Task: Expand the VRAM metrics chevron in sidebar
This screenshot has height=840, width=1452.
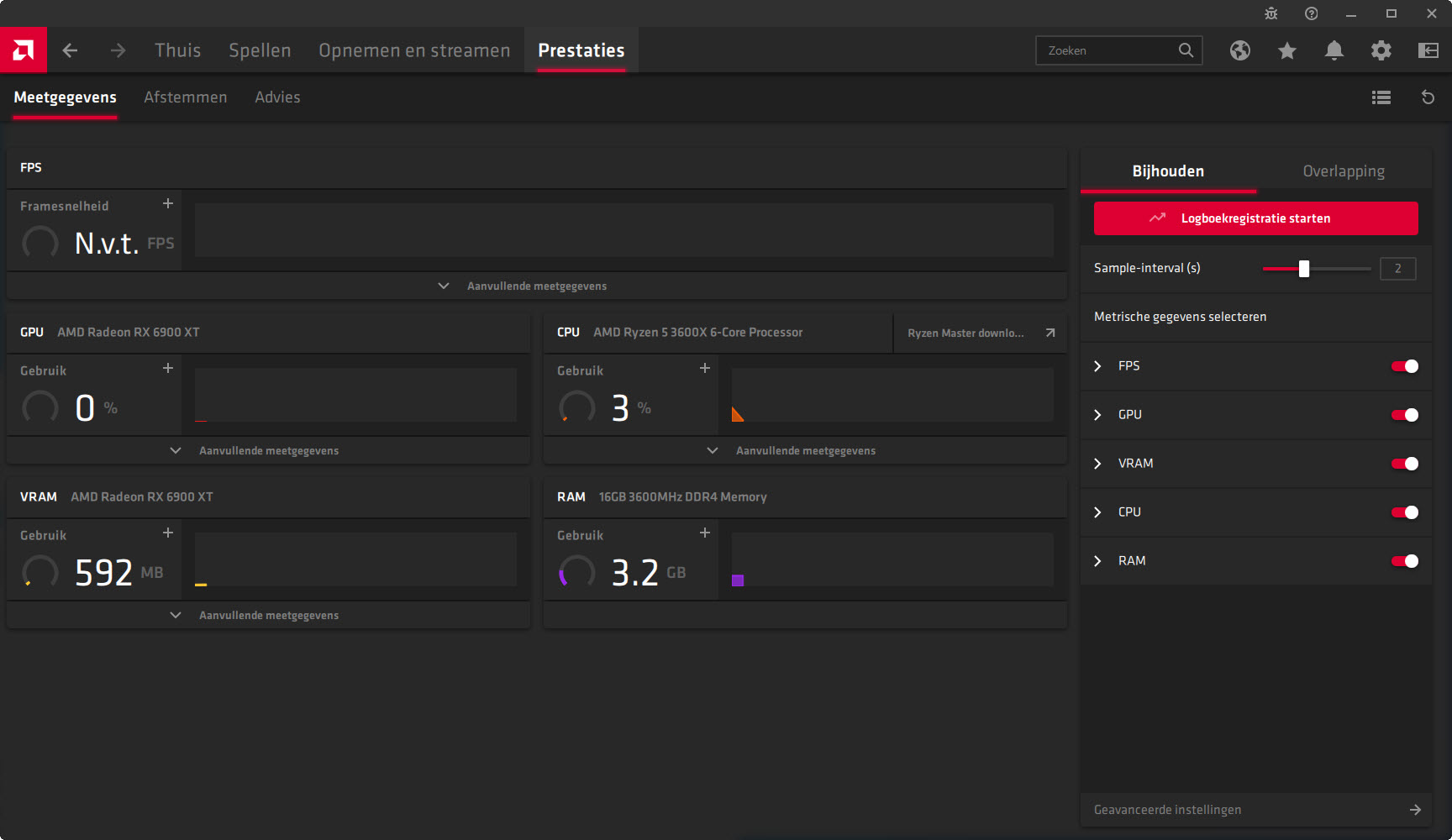Action: click(x=1097, y=464)
